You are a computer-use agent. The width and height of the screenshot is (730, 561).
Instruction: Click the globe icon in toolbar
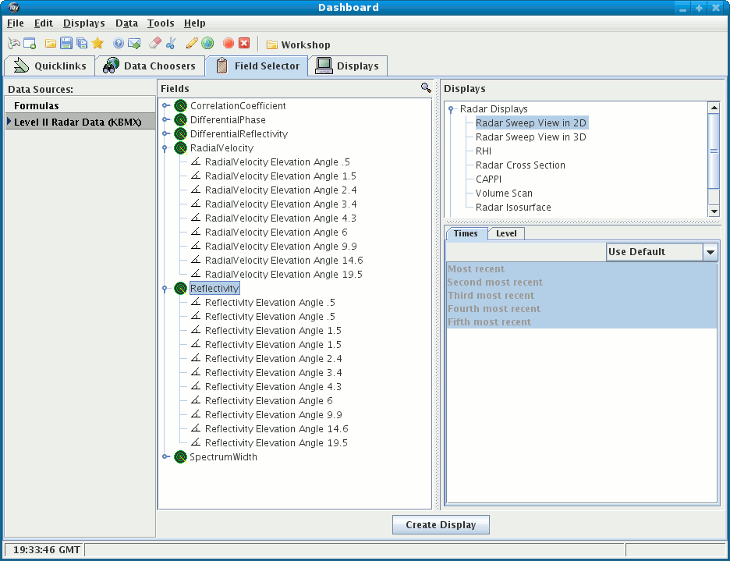click(207, 44)
